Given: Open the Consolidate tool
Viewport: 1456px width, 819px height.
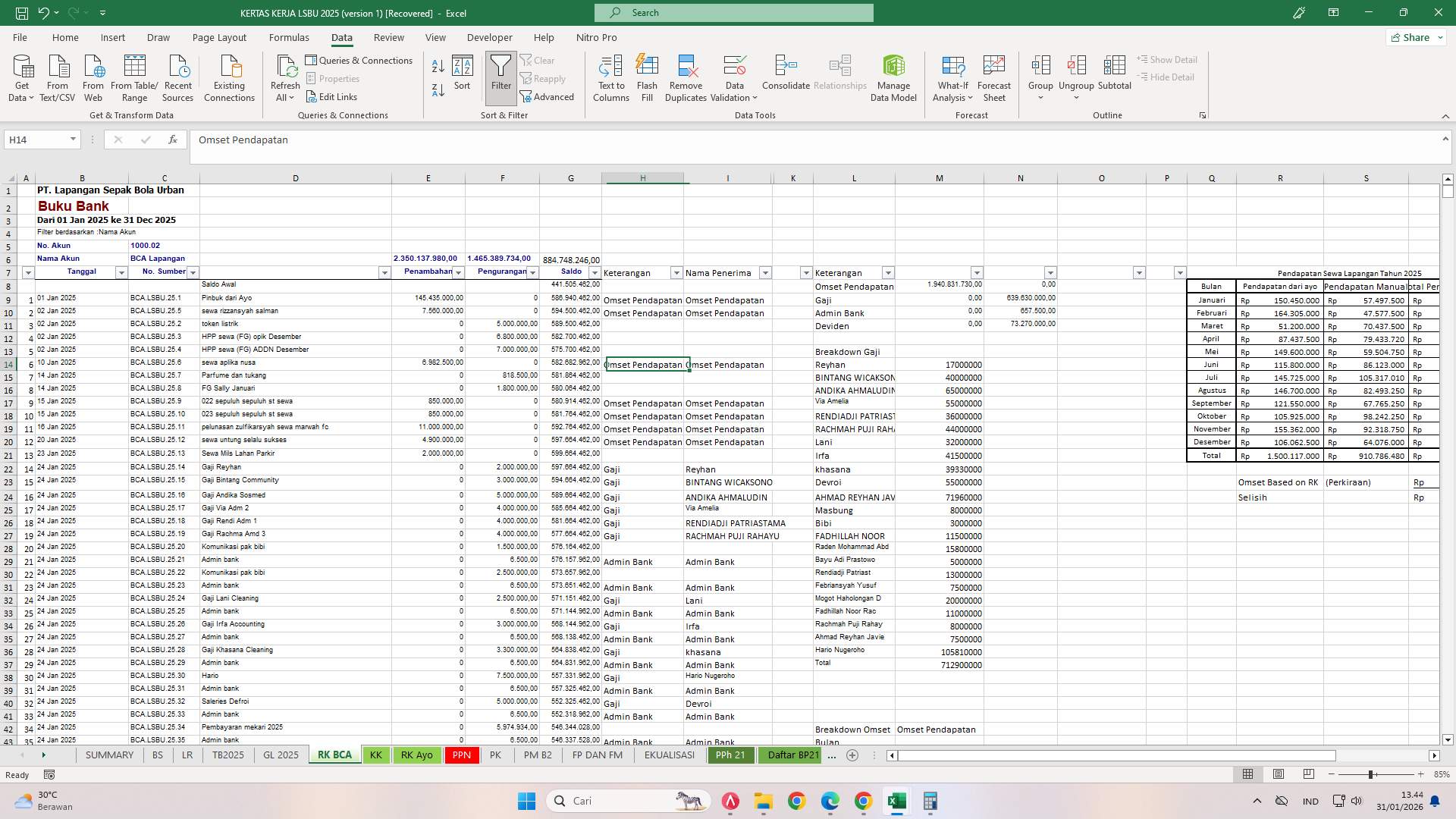Looking at the screenshot, I should coord(785,76).
